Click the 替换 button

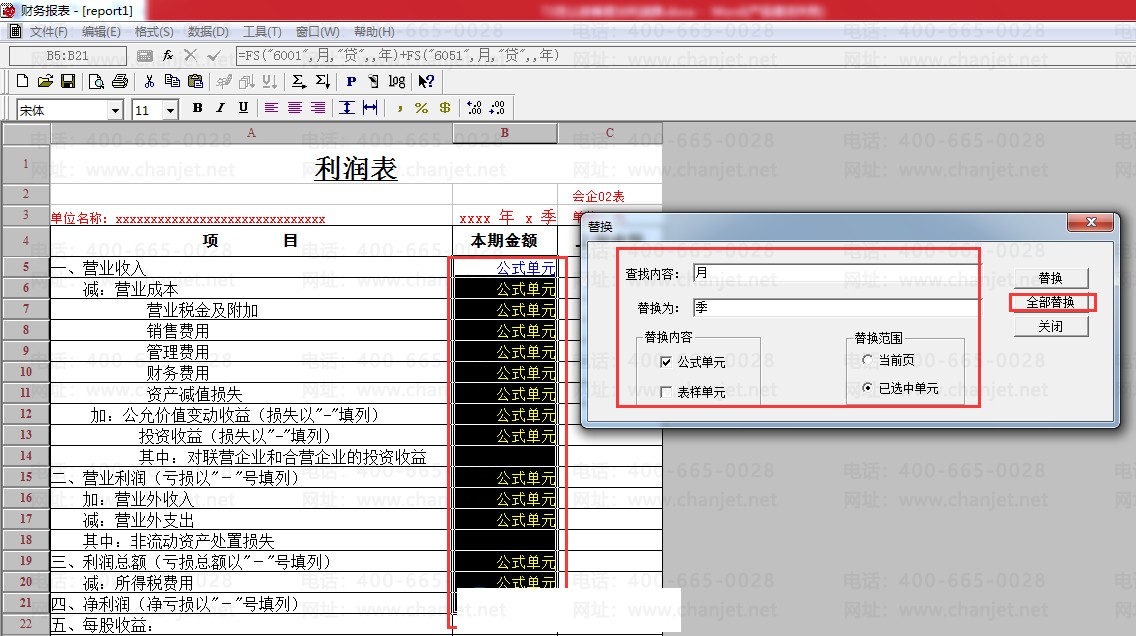click(1051, 278)
